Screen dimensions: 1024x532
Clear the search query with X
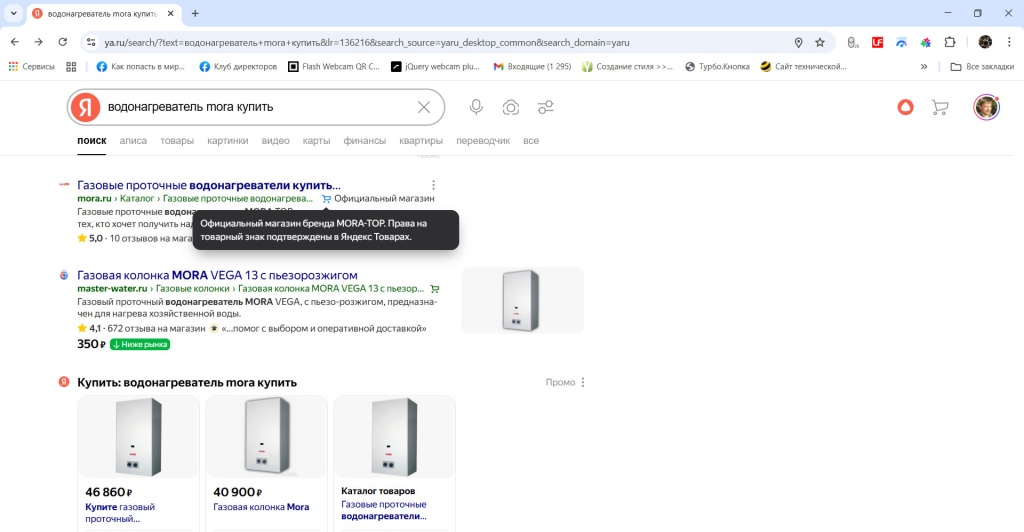point(424,107)
